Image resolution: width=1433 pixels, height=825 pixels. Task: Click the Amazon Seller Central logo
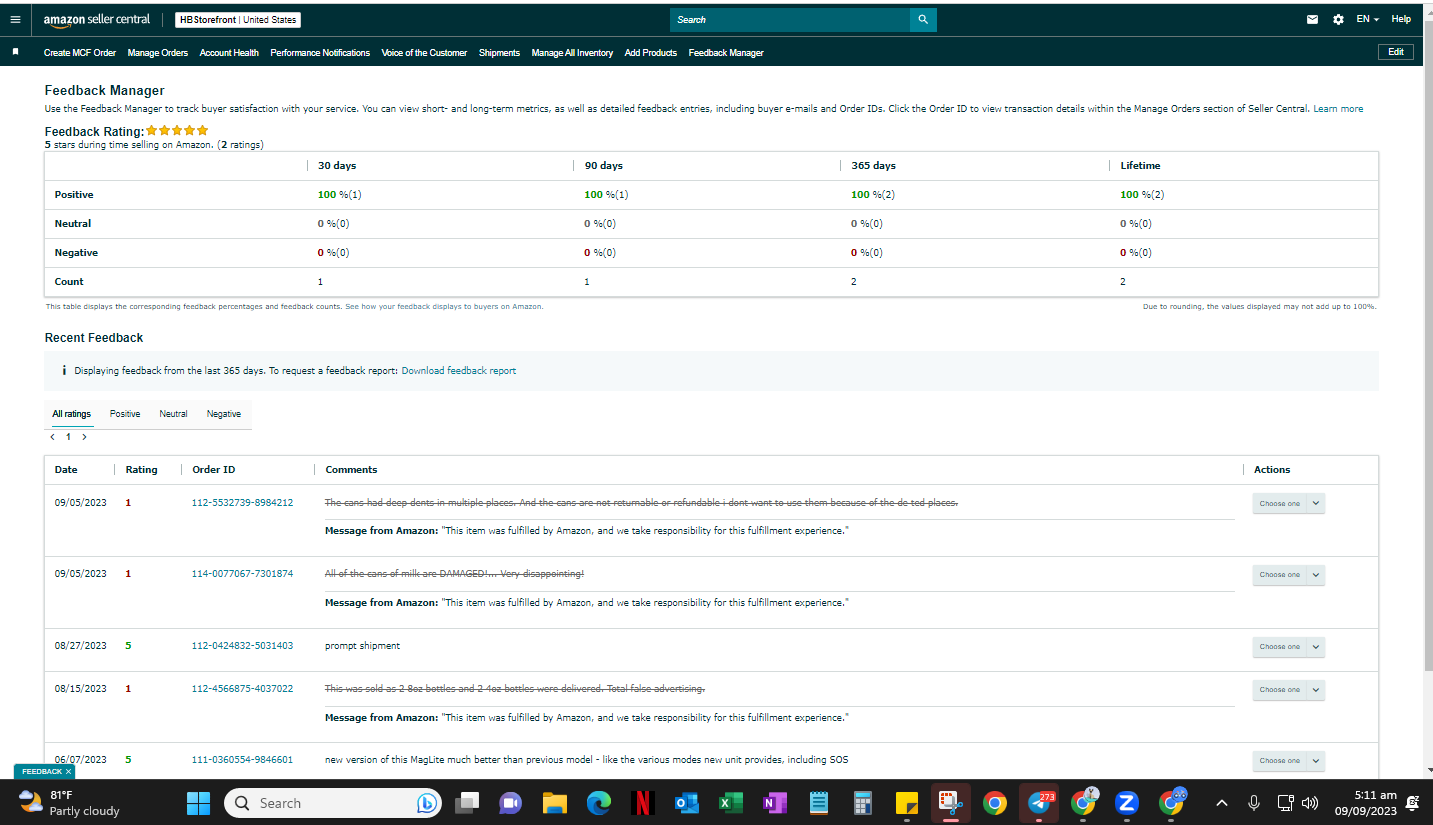pos(97,20)
